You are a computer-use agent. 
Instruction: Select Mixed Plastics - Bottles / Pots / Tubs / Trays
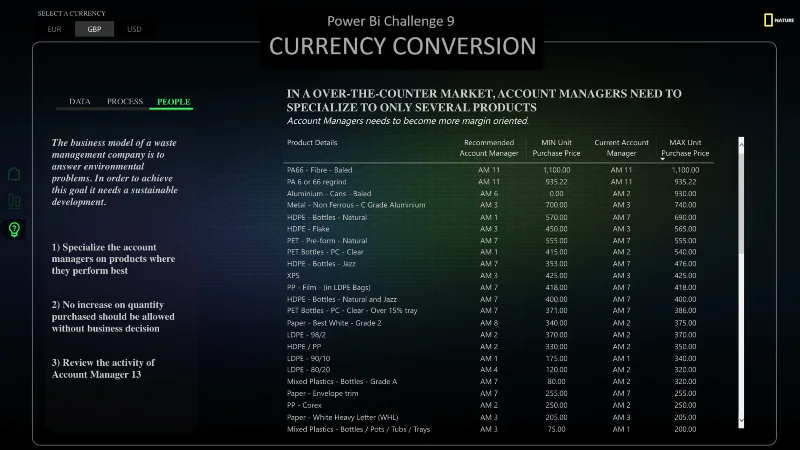tap(498, 429)
